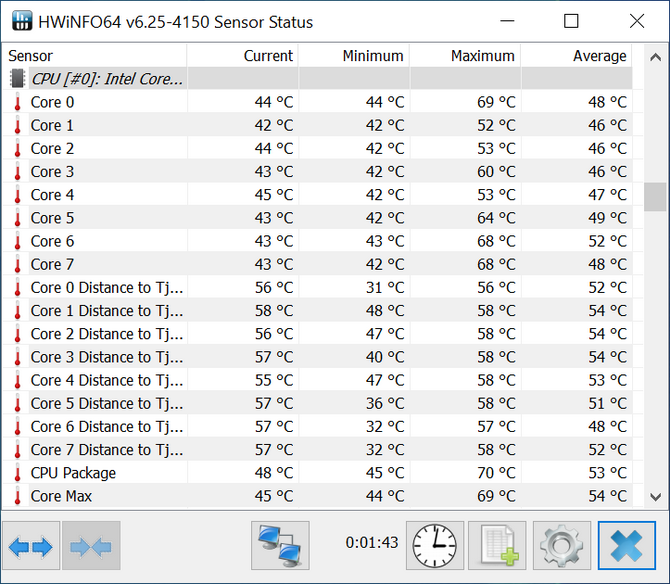The image size is (670, 584).
Task: Click the thermometer icon next to CPU Package
Action: (18, 473)
